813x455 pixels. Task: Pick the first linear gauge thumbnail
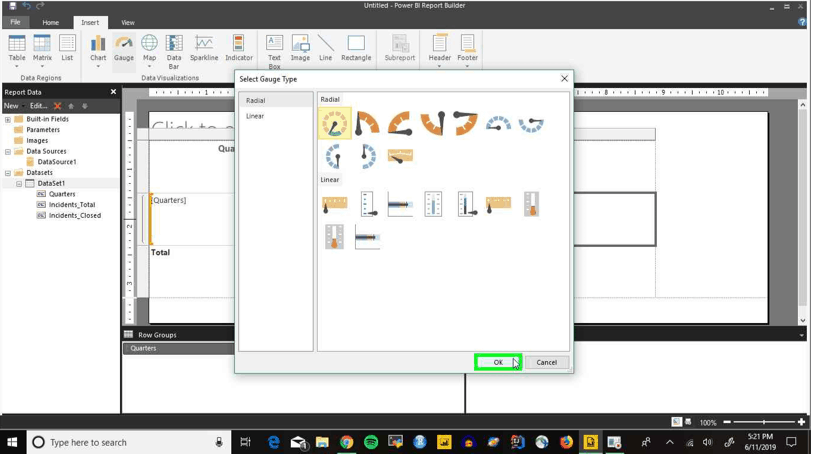pos(334,204)
